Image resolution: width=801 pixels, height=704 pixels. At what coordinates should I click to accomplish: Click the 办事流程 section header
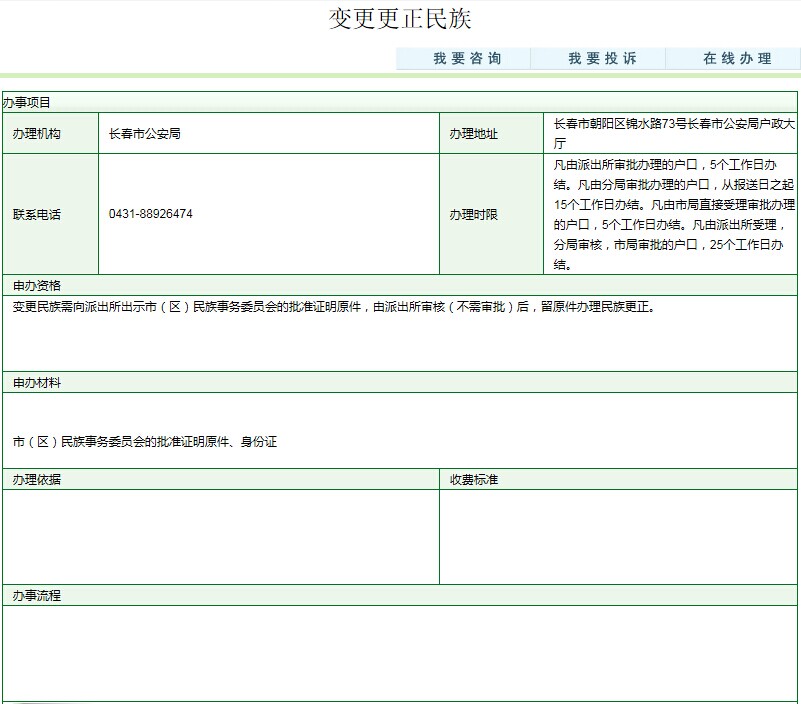(x=399, y=595)
